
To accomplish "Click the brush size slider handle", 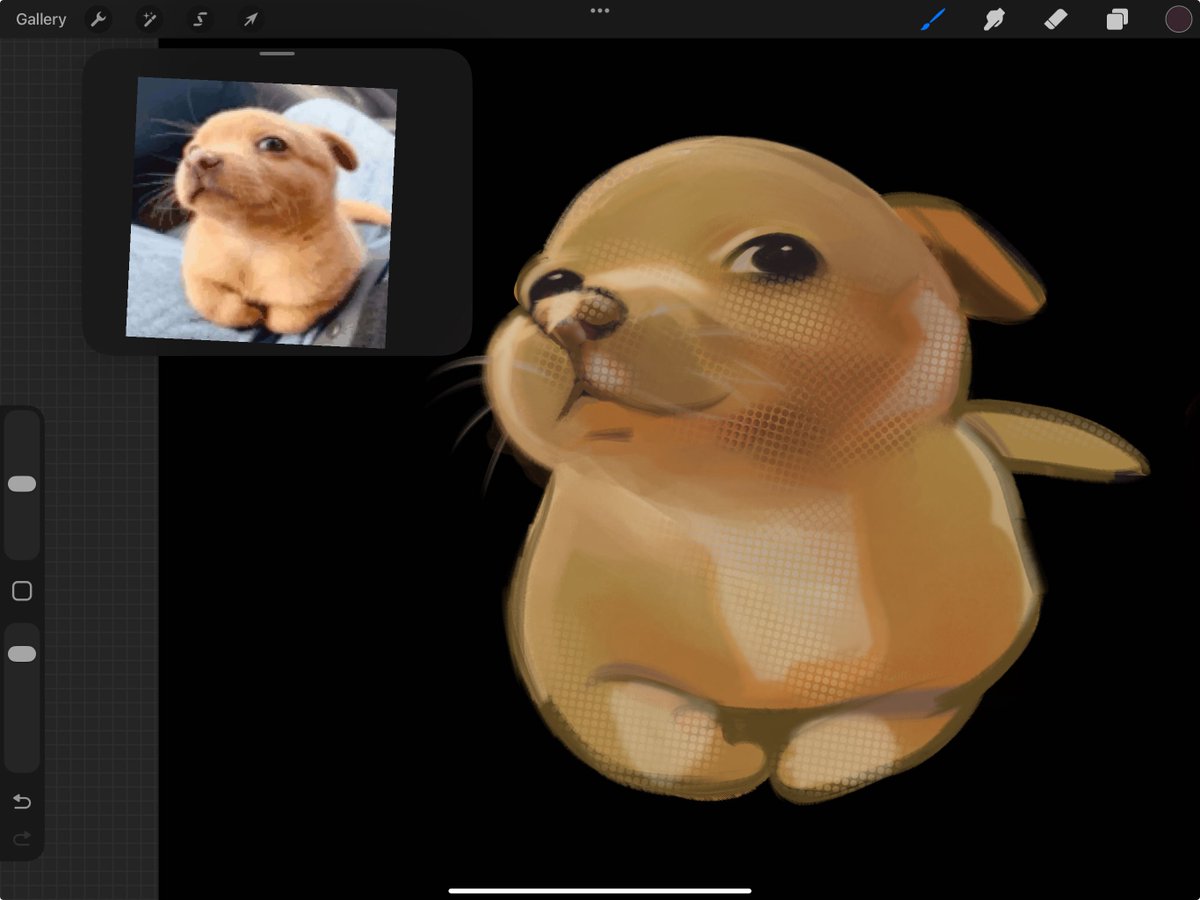I will [x=22, y=484].
